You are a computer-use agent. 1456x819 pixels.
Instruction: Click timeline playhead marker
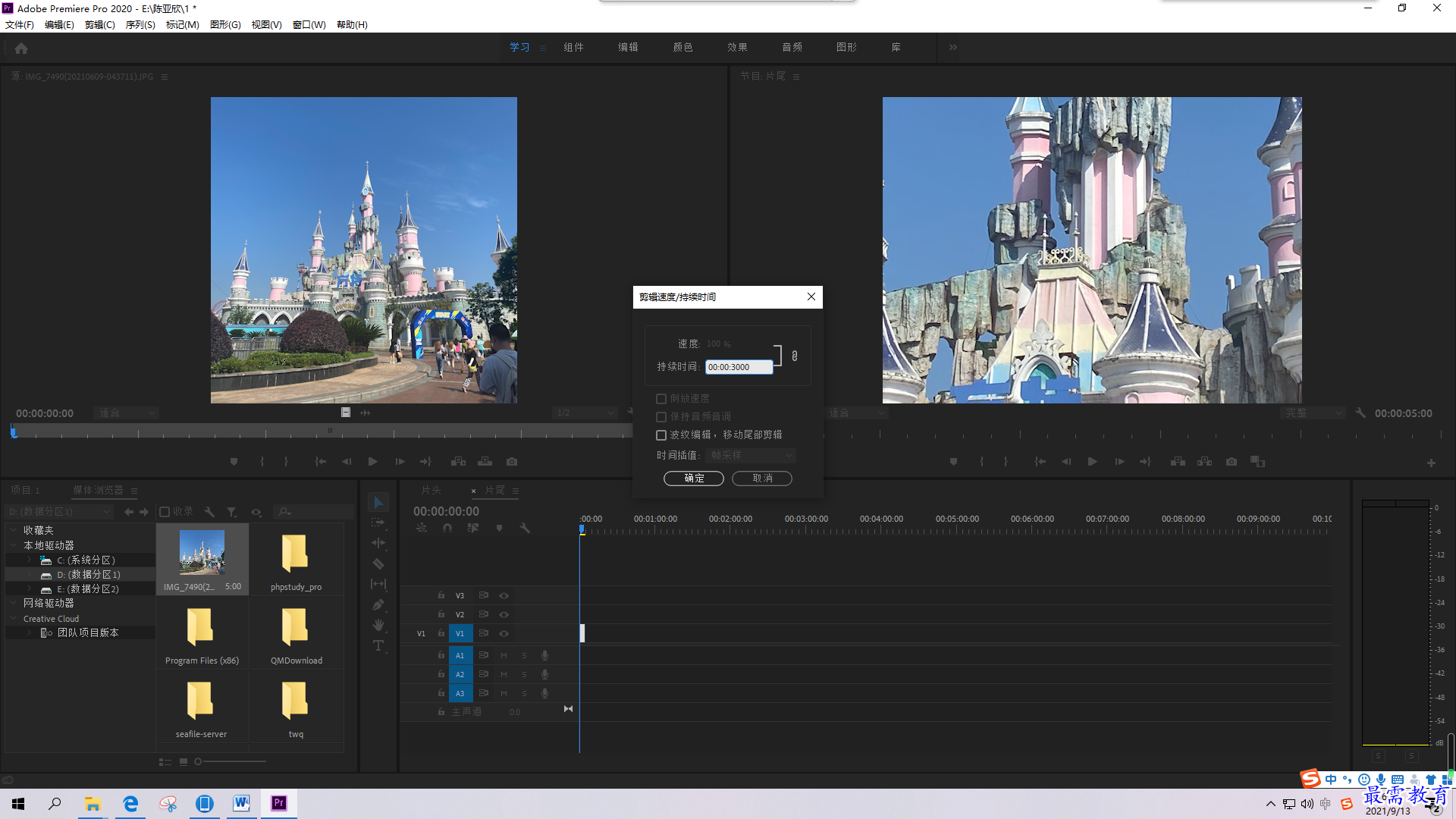pos(582,529)
